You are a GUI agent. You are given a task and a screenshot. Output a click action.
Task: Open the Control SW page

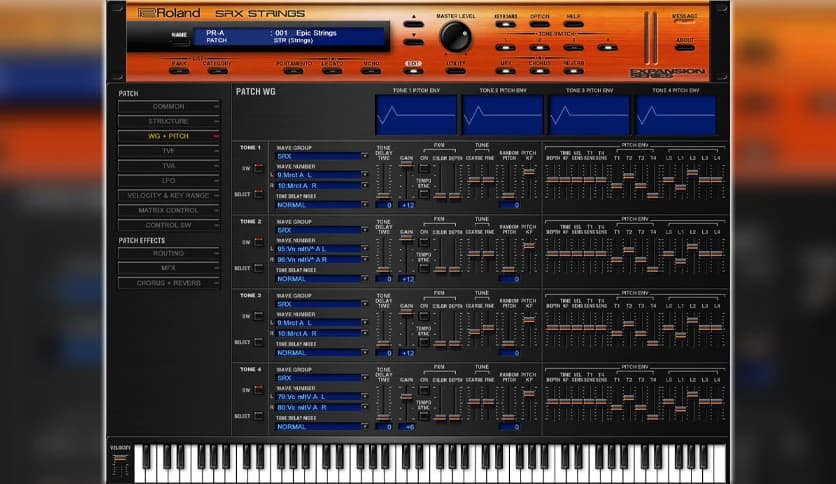click(168, 225)
